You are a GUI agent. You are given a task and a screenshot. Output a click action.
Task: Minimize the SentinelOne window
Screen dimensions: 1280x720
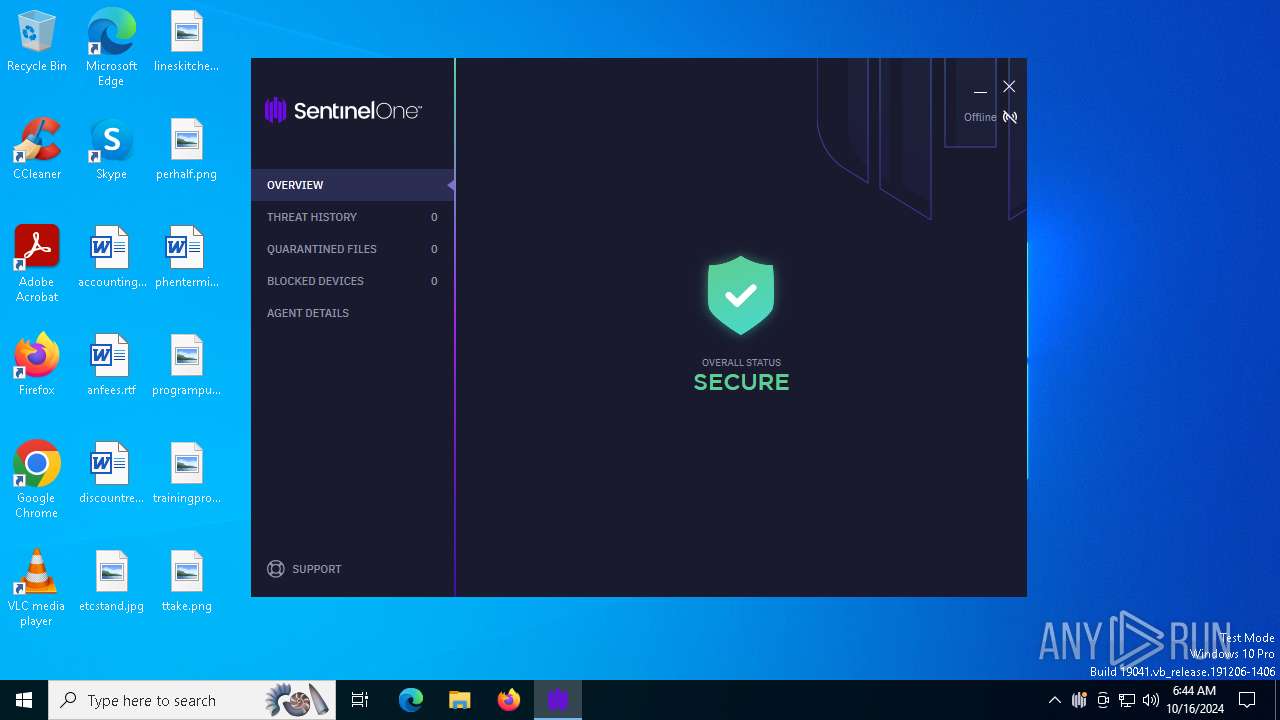click(x=980, y=88)
